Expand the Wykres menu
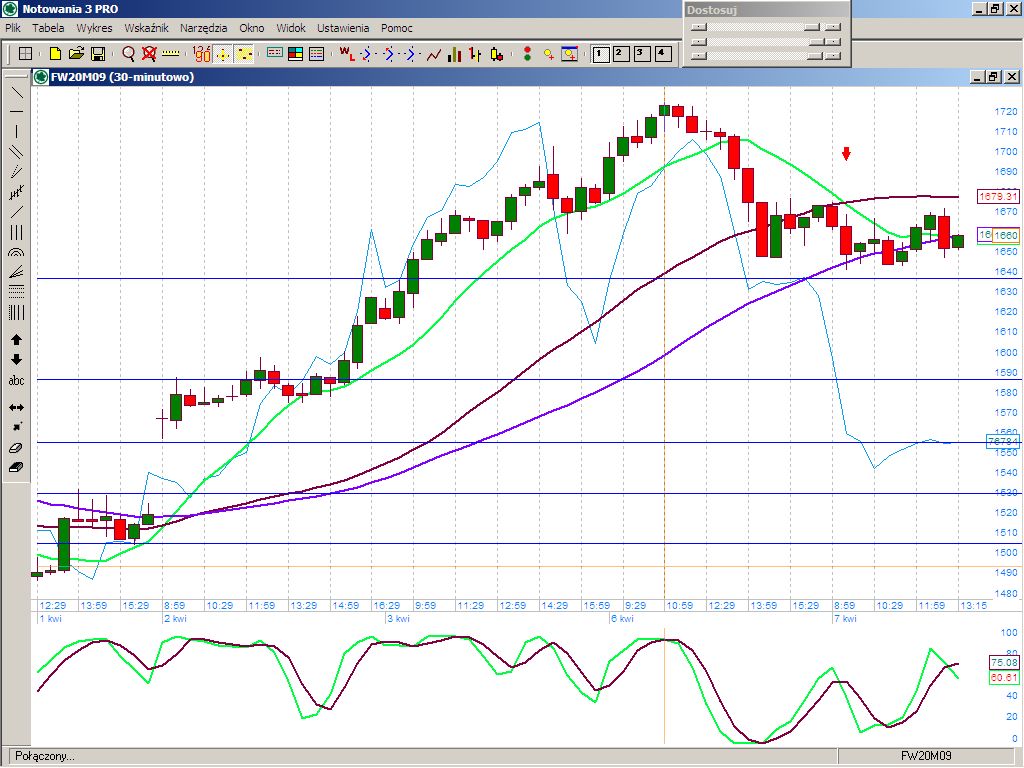 tap(94, 28)
